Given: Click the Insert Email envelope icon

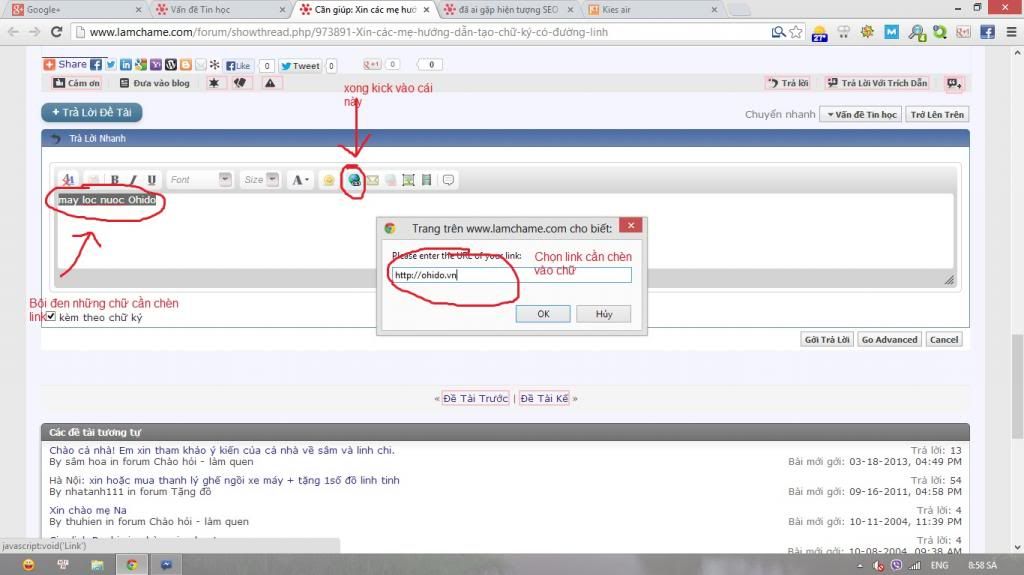Looking at the screenshot, I should click(x=372, y=181).
